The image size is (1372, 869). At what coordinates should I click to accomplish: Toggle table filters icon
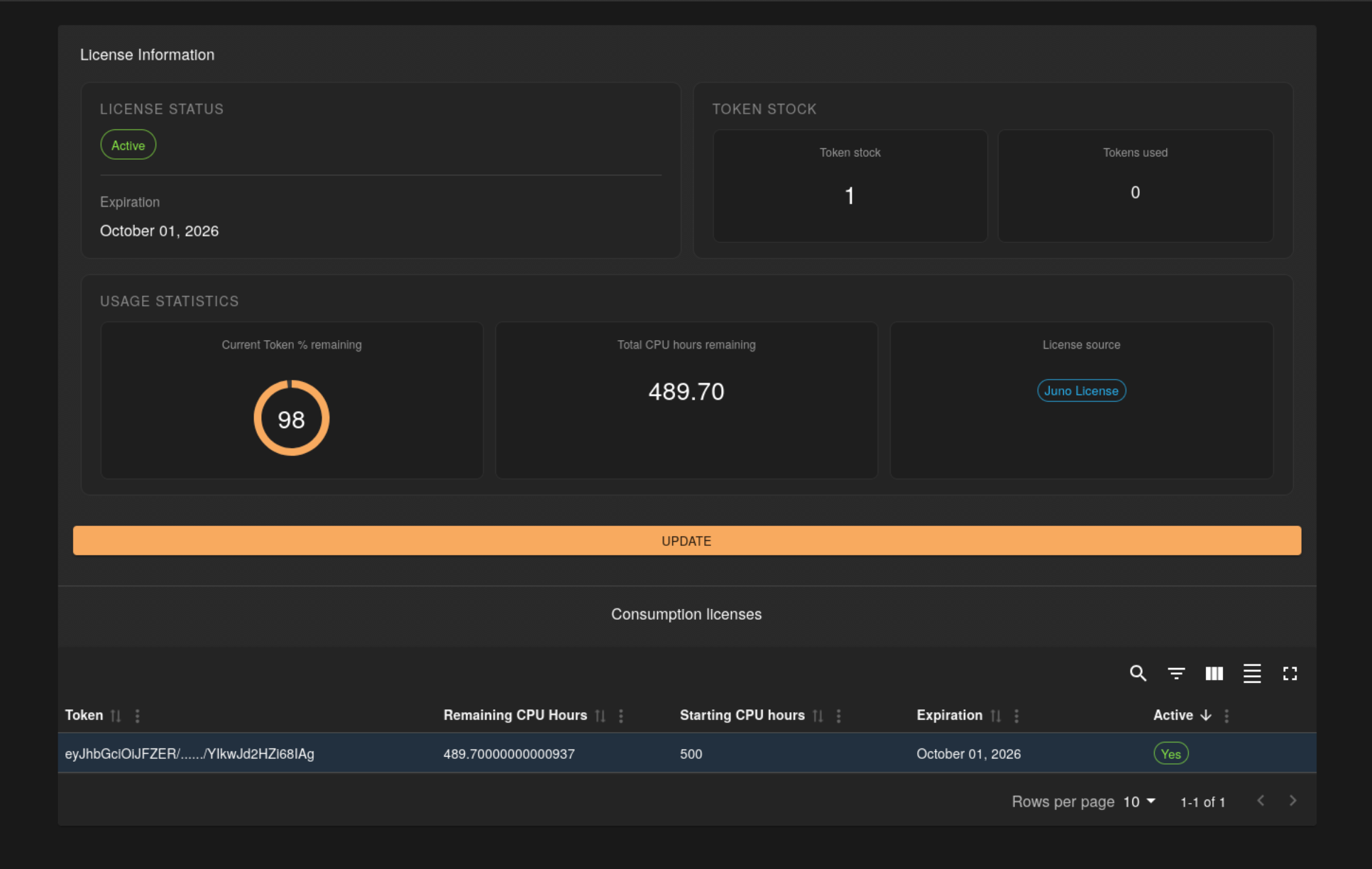[1176, 673]
